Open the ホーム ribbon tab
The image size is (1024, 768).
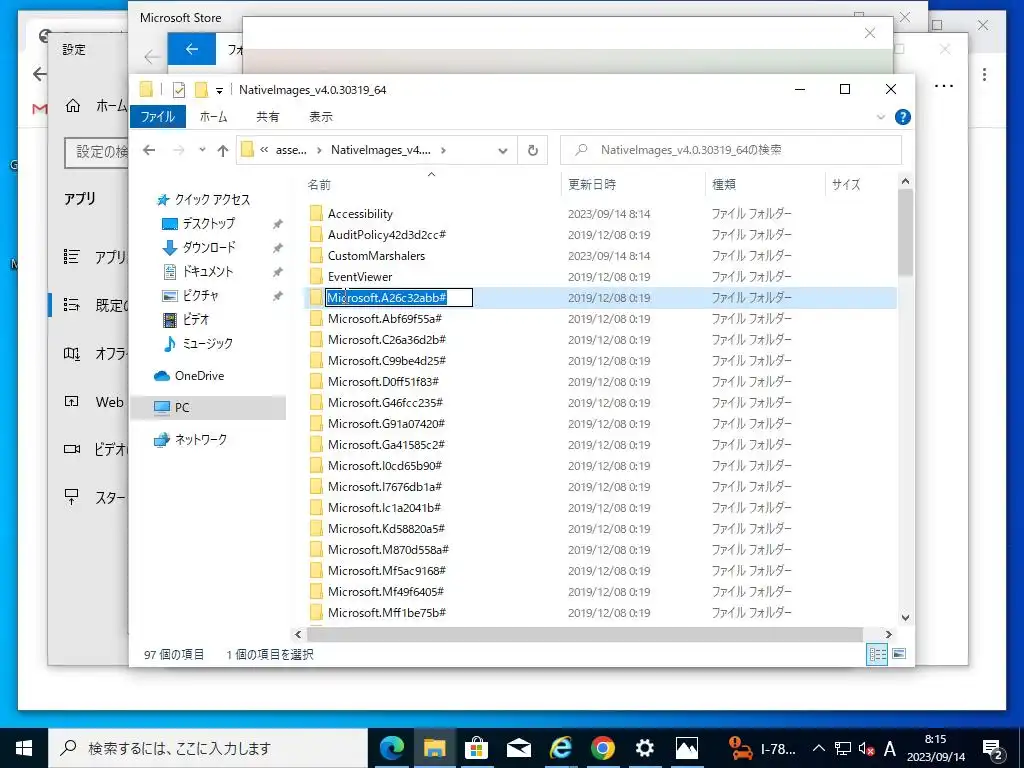(x=214, y=117)
